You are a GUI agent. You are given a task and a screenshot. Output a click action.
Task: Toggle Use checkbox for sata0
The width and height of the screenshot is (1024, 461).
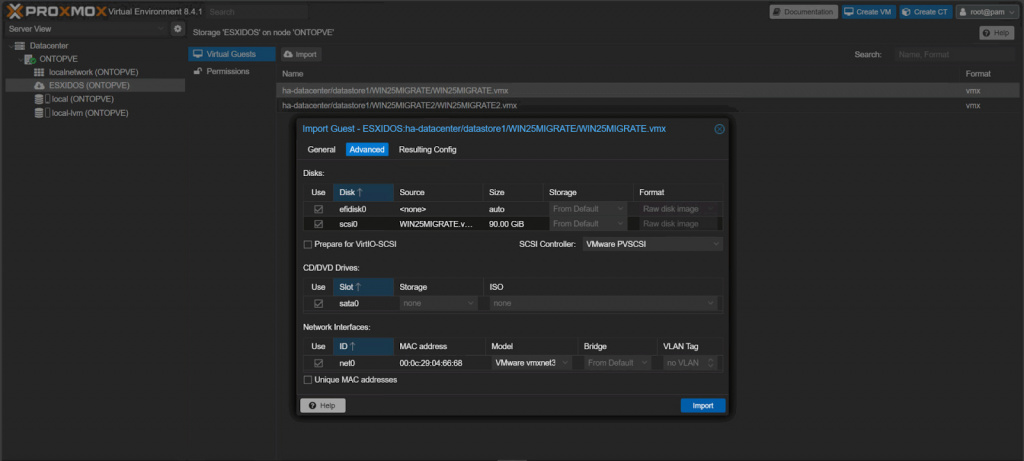coord(319,304)
